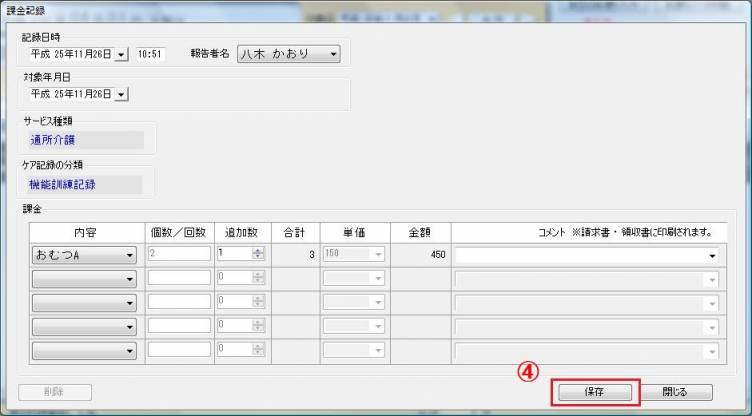
Task: Expand the おむつA content dropdown
Action: point(130,255)
